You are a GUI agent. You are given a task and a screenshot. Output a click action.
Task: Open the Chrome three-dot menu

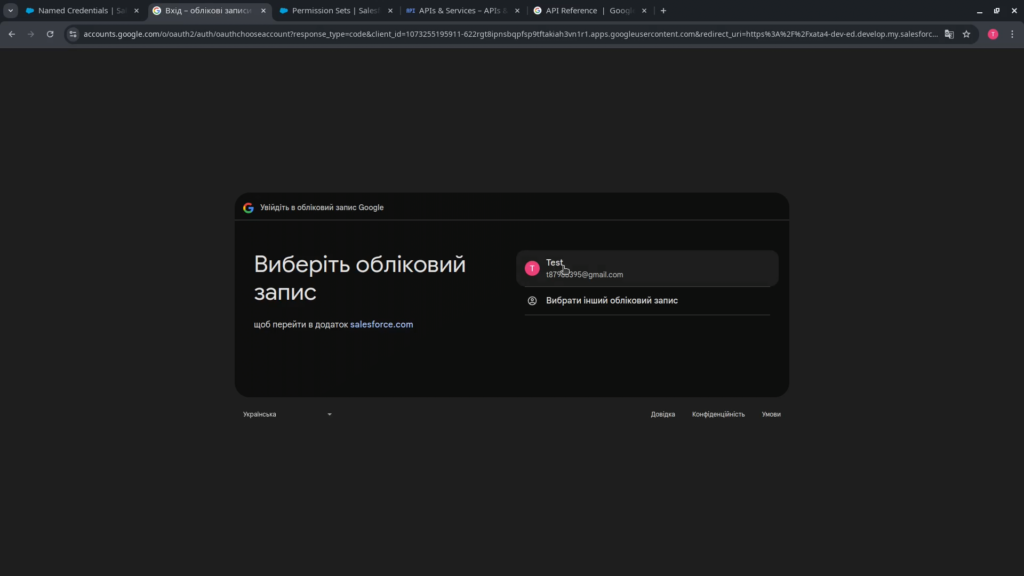tap(1012, 34)
